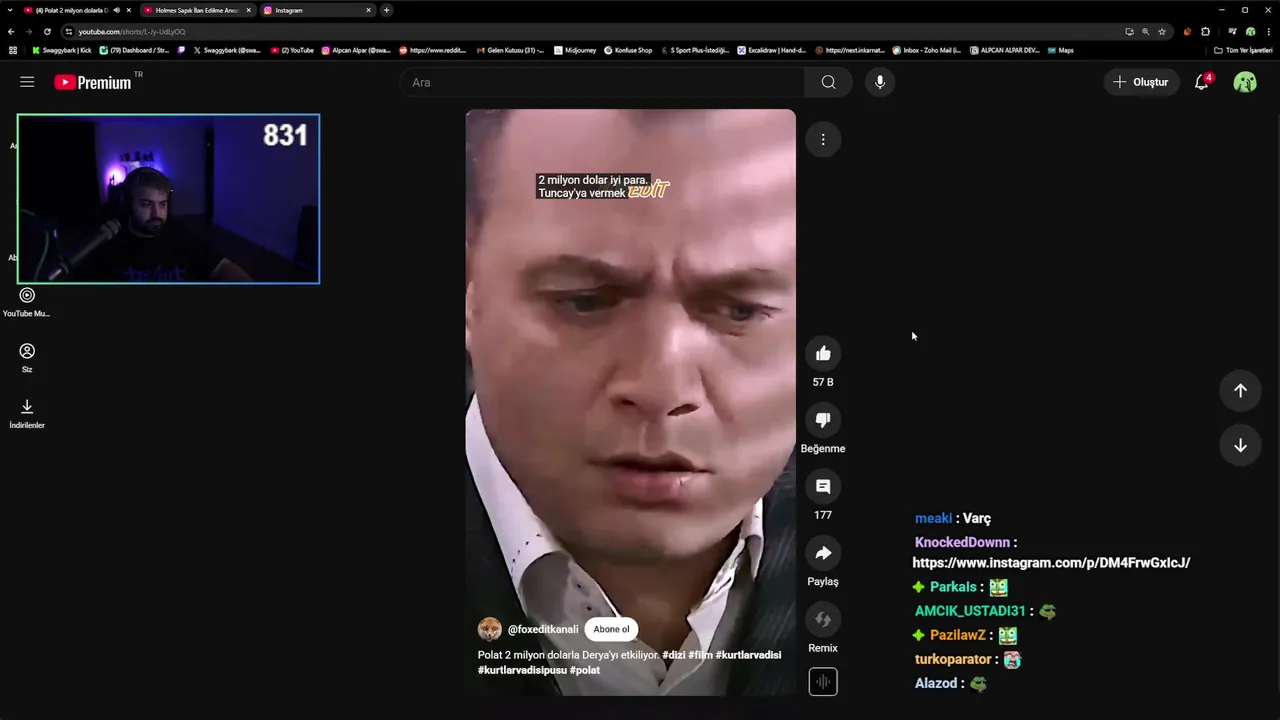Open the browser extensions puzzle icon
The height and width of the screenshot is (720, 1280).
tap(1205, 31)
